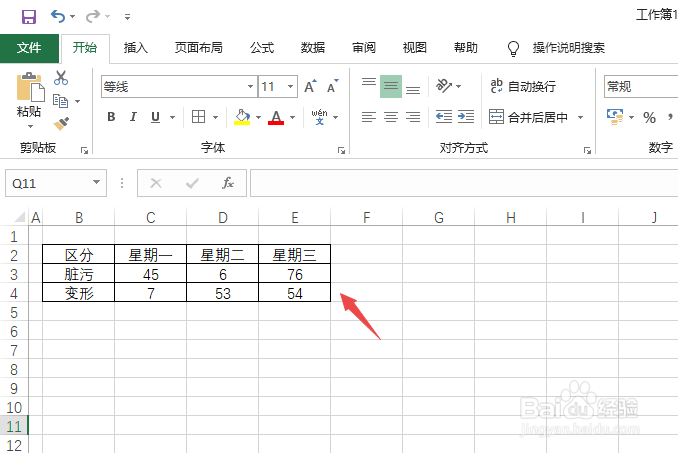Open the 合并后居中 dropdown arrow
The height and width of the screenshot is (453, 678).
(x=580, y=117)
